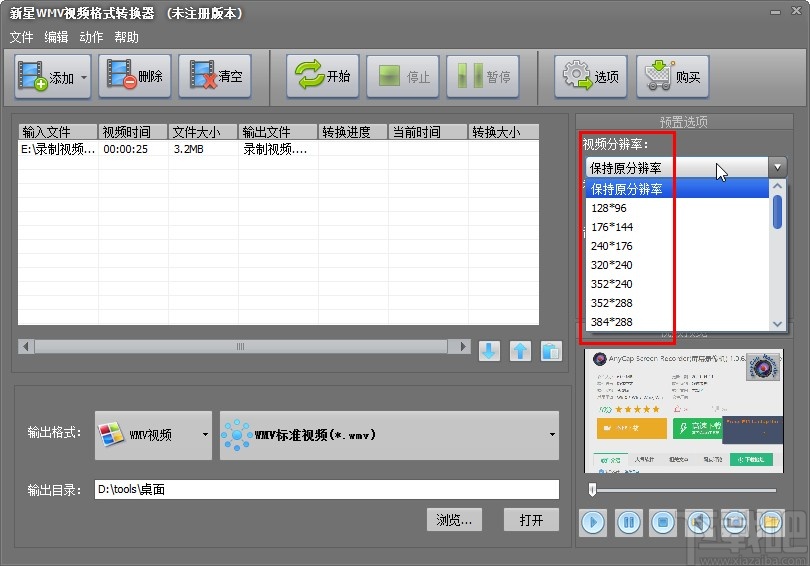
Task: Click the 浏览... browse button
Action: click(x=454, y=520)
